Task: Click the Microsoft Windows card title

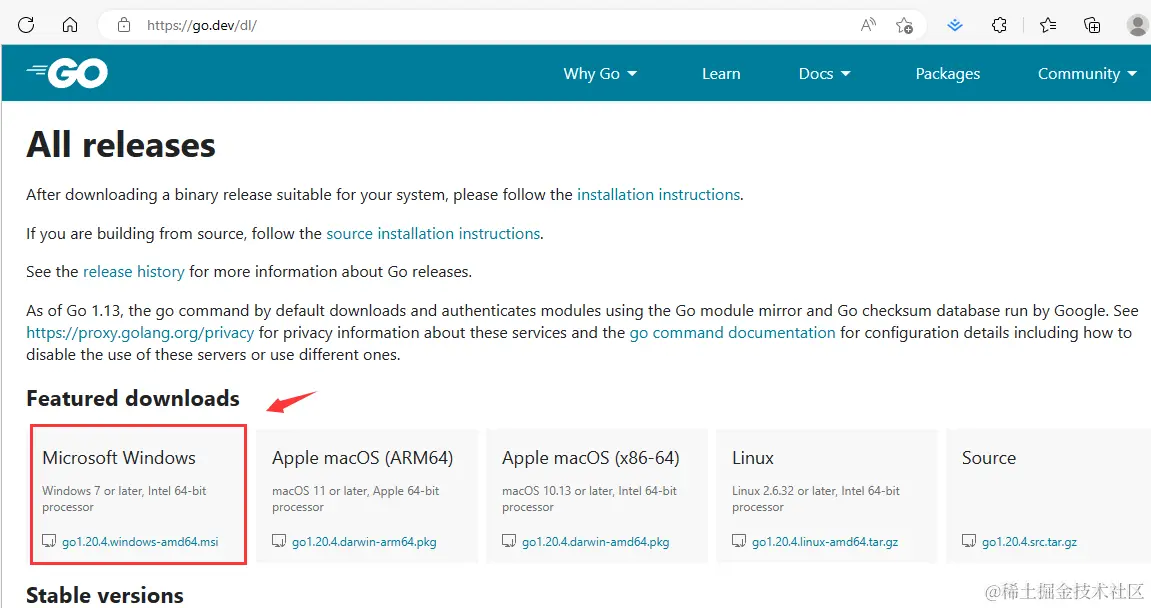Action: (119, 457)
